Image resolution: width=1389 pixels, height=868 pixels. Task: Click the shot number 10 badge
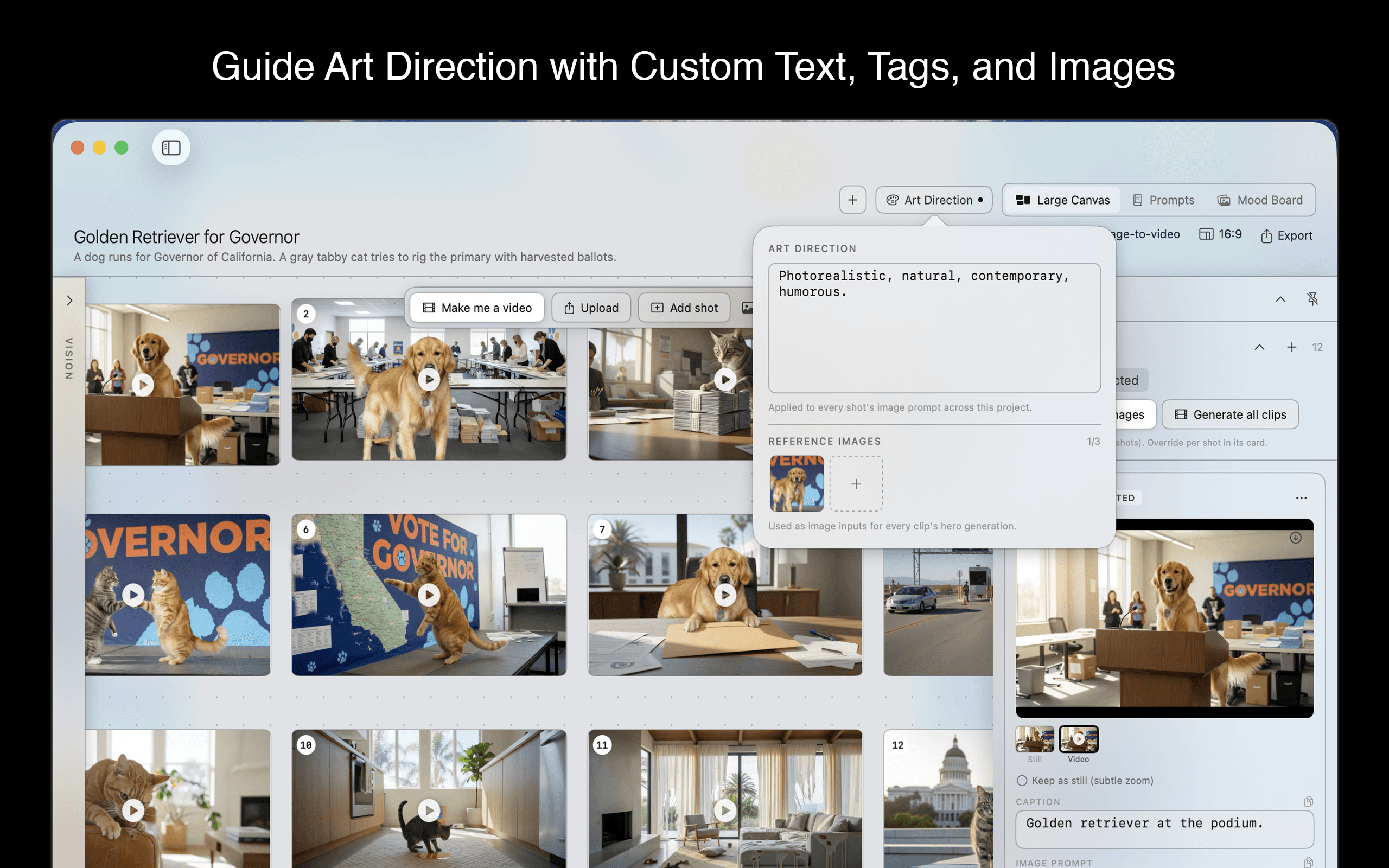pos(306,745)
